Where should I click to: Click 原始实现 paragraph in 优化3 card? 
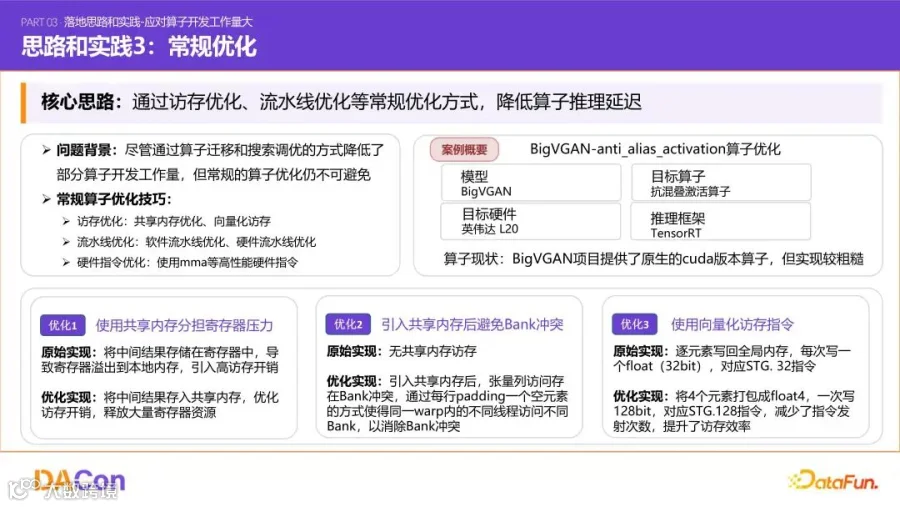coord(732,358)
